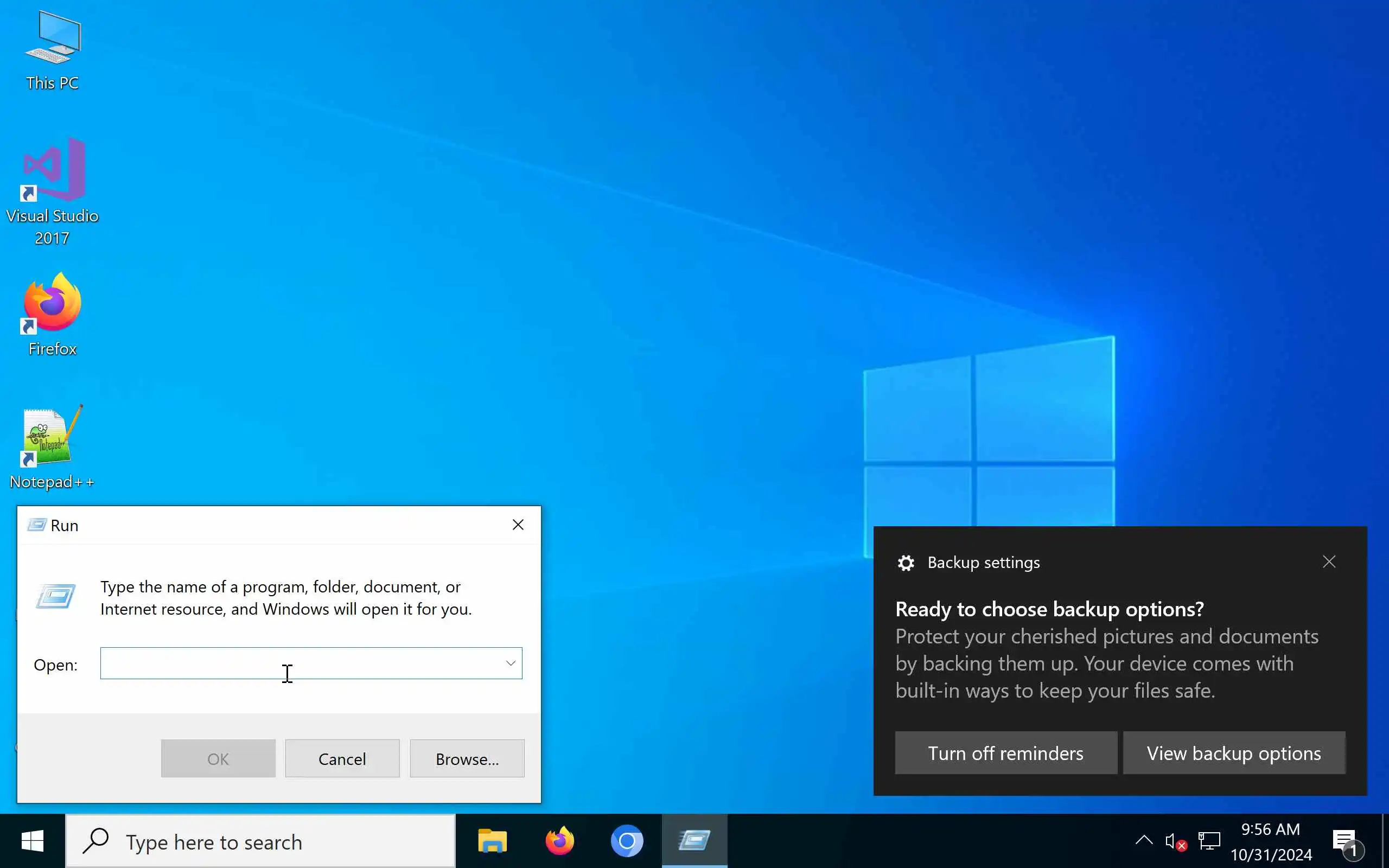The height and width of the screenshot is (868, 1389).
Task: Click View backup options button
Action: point(1233,753)
